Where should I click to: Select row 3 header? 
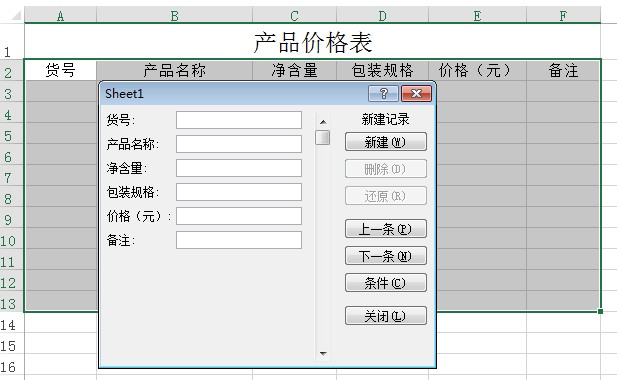(x=12, y=91)
